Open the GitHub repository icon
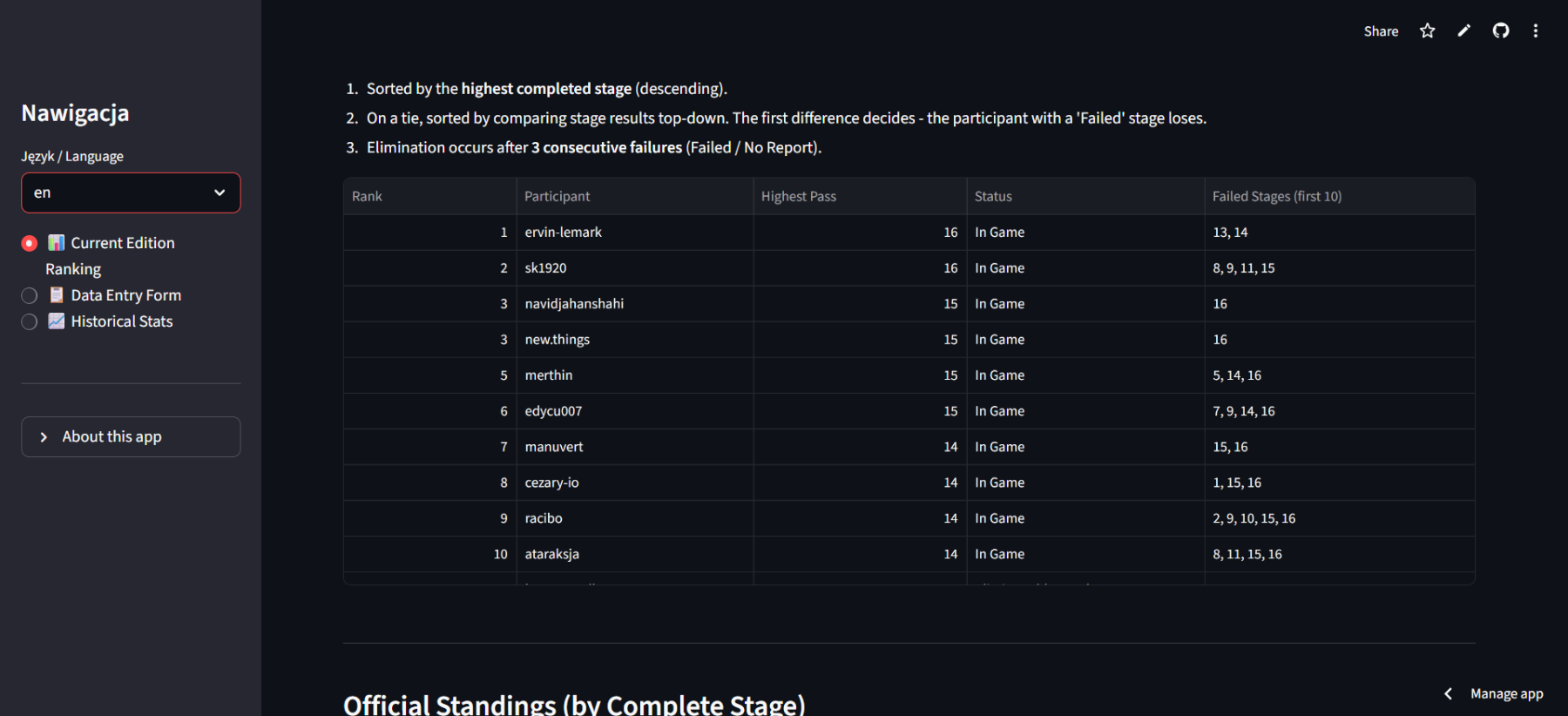This screenshot has width=1568, height=716. (x=1501, y=31)
